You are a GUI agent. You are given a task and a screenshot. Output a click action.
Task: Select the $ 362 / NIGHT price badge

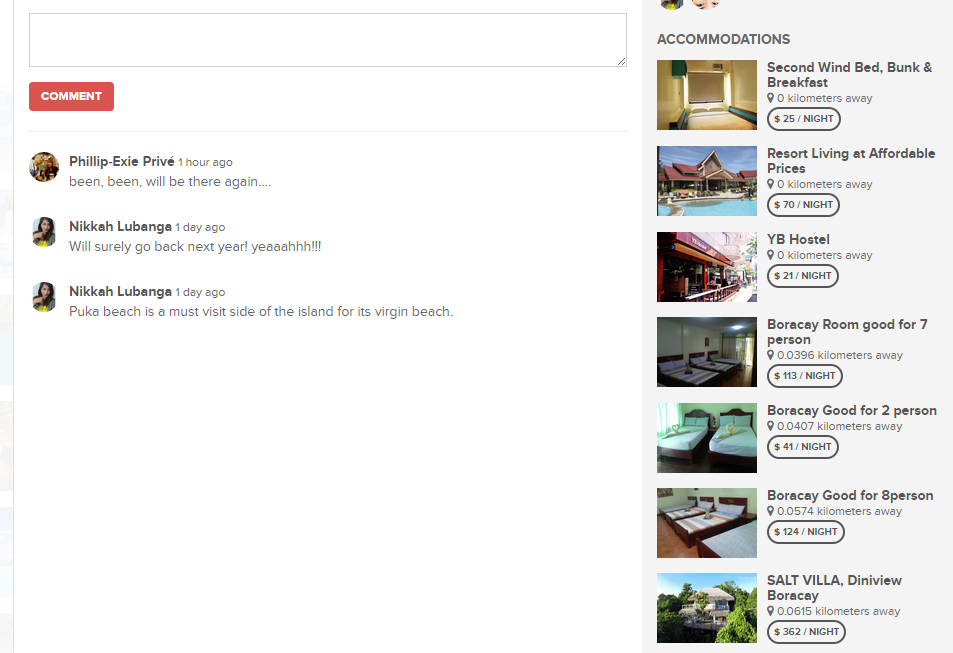806,632
